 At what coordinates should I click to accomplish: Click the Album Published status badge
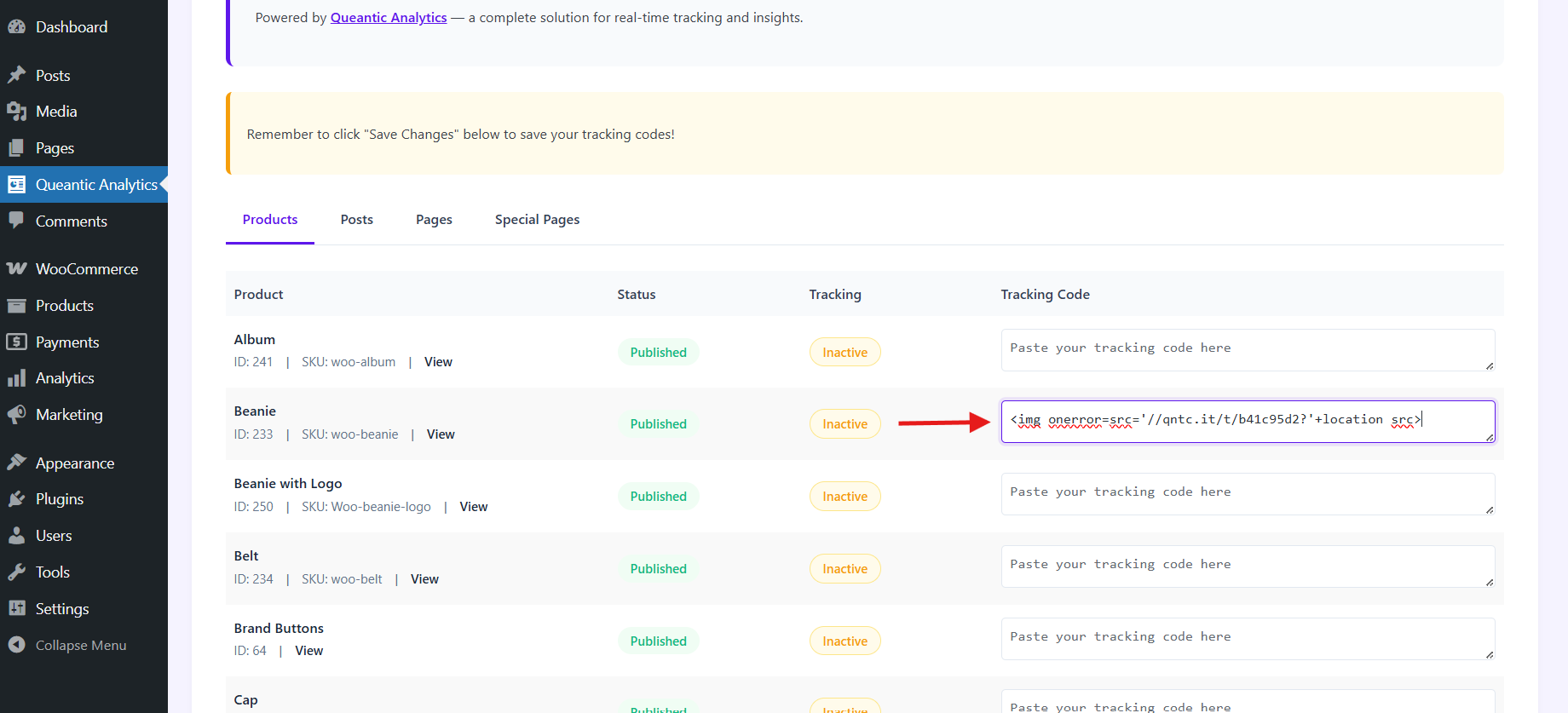tap(659, 353)
